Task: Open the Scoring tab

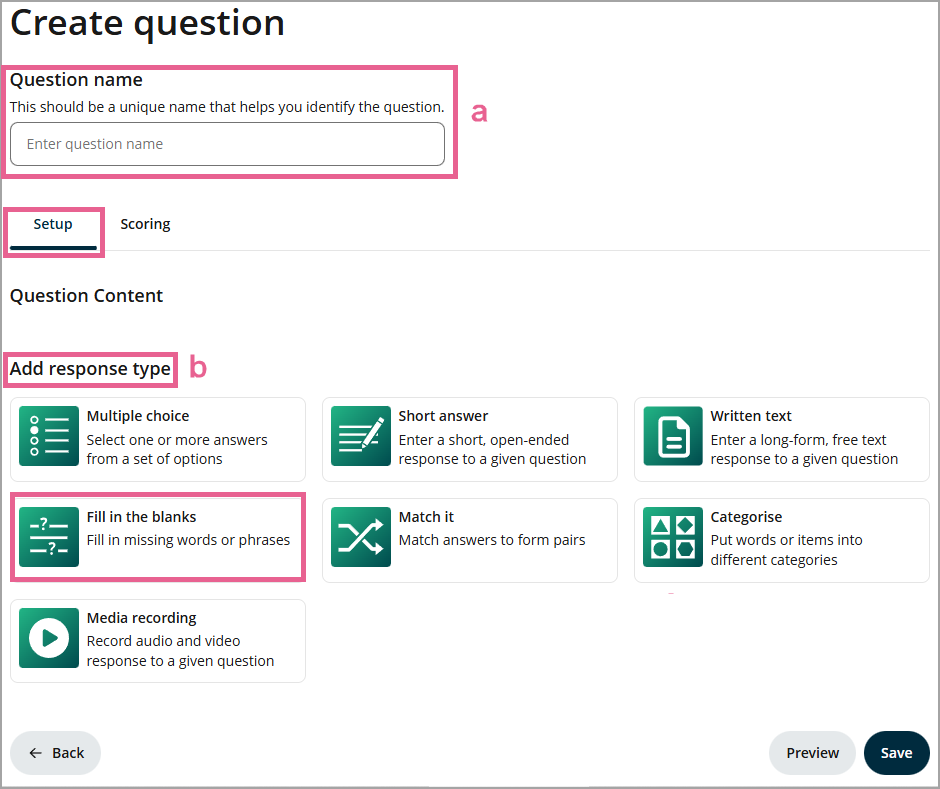Action: [145, 224]
